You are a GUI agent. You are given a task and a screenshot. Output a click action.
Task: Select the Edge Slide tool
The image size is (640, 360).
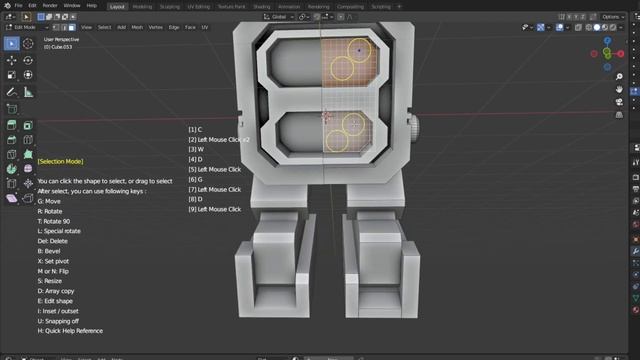tap(11, 184)
